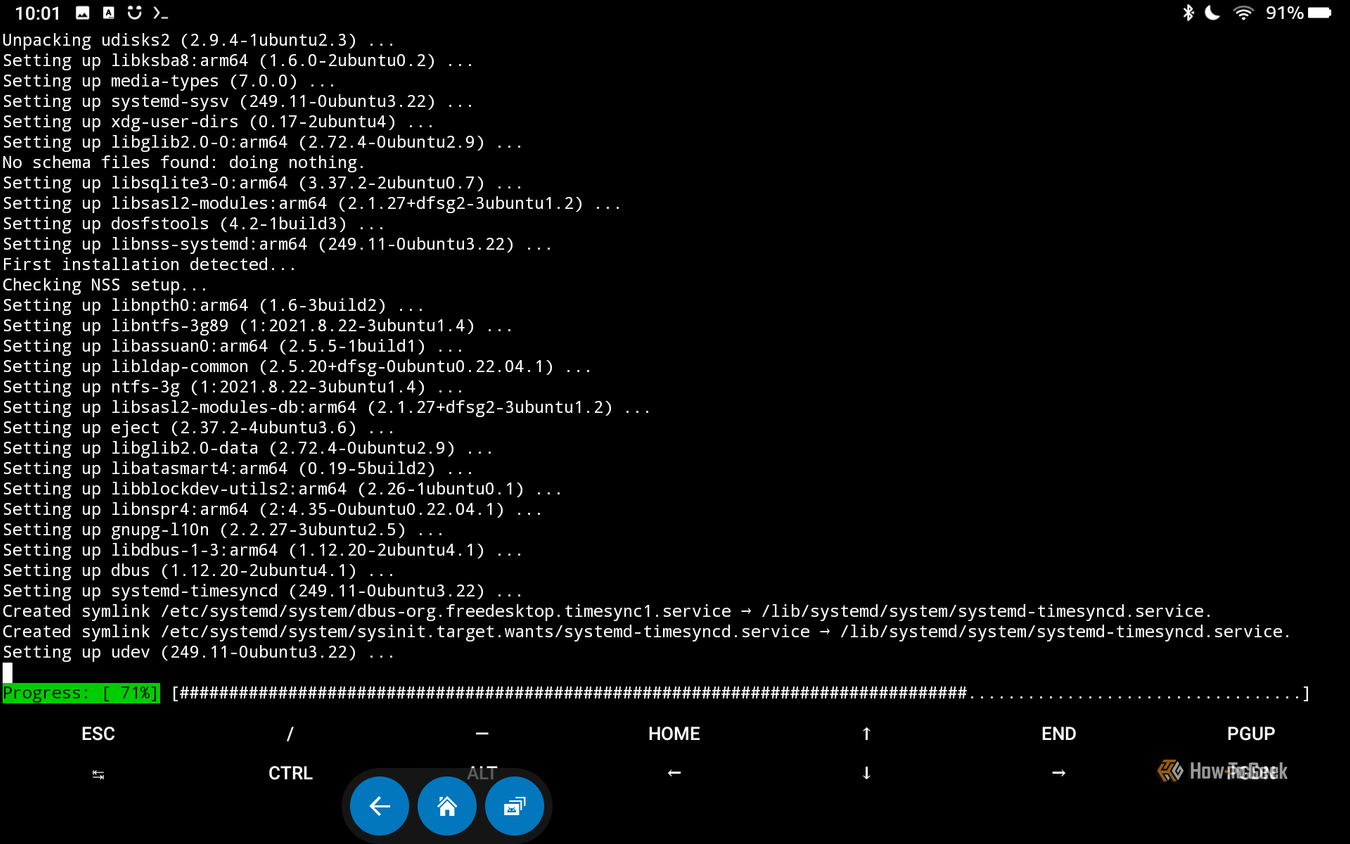Tap the 'Setting up gnupg-l10n' line

(223, 530)
